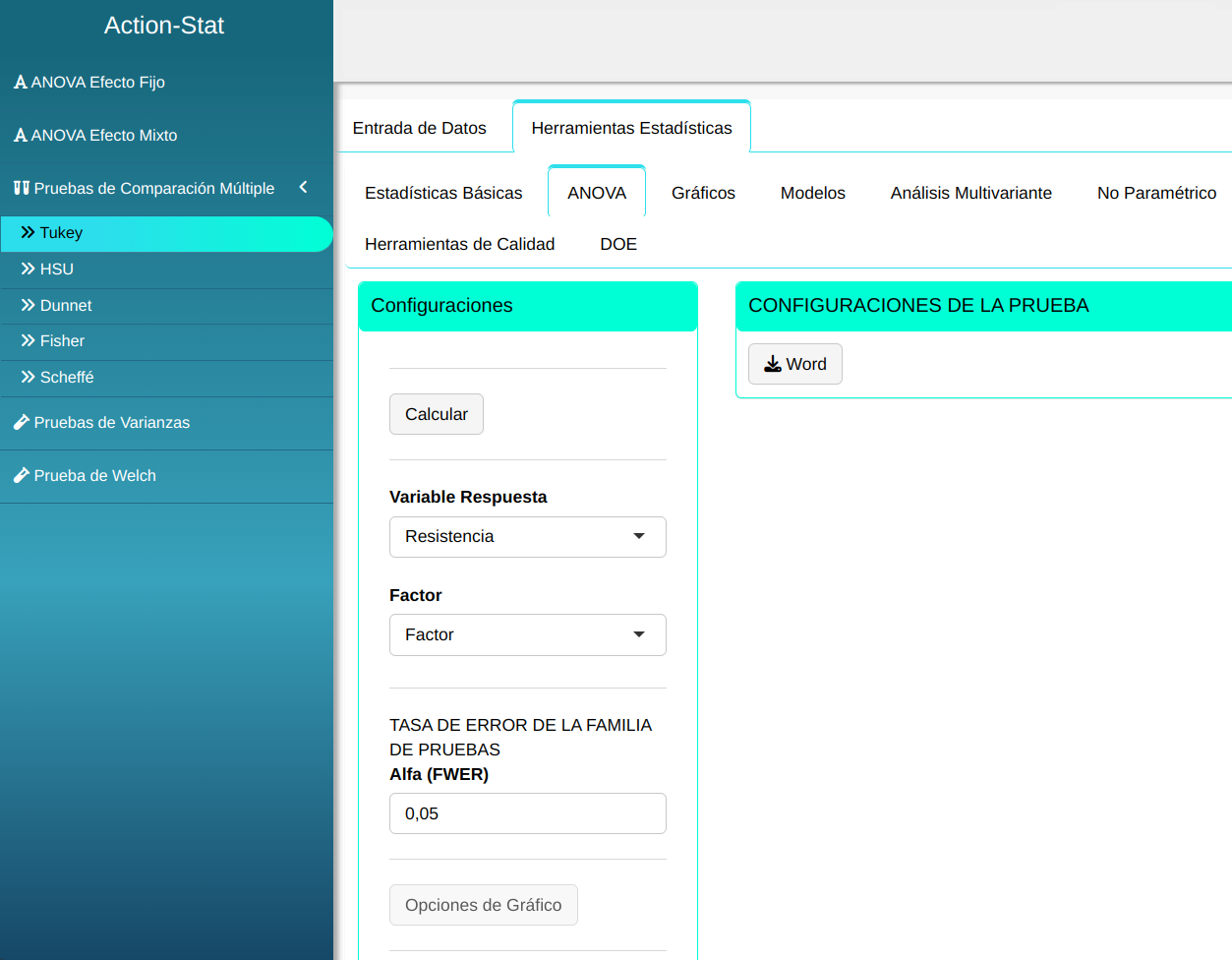Click the Alfa (FWER) input field

click(527, 813)
